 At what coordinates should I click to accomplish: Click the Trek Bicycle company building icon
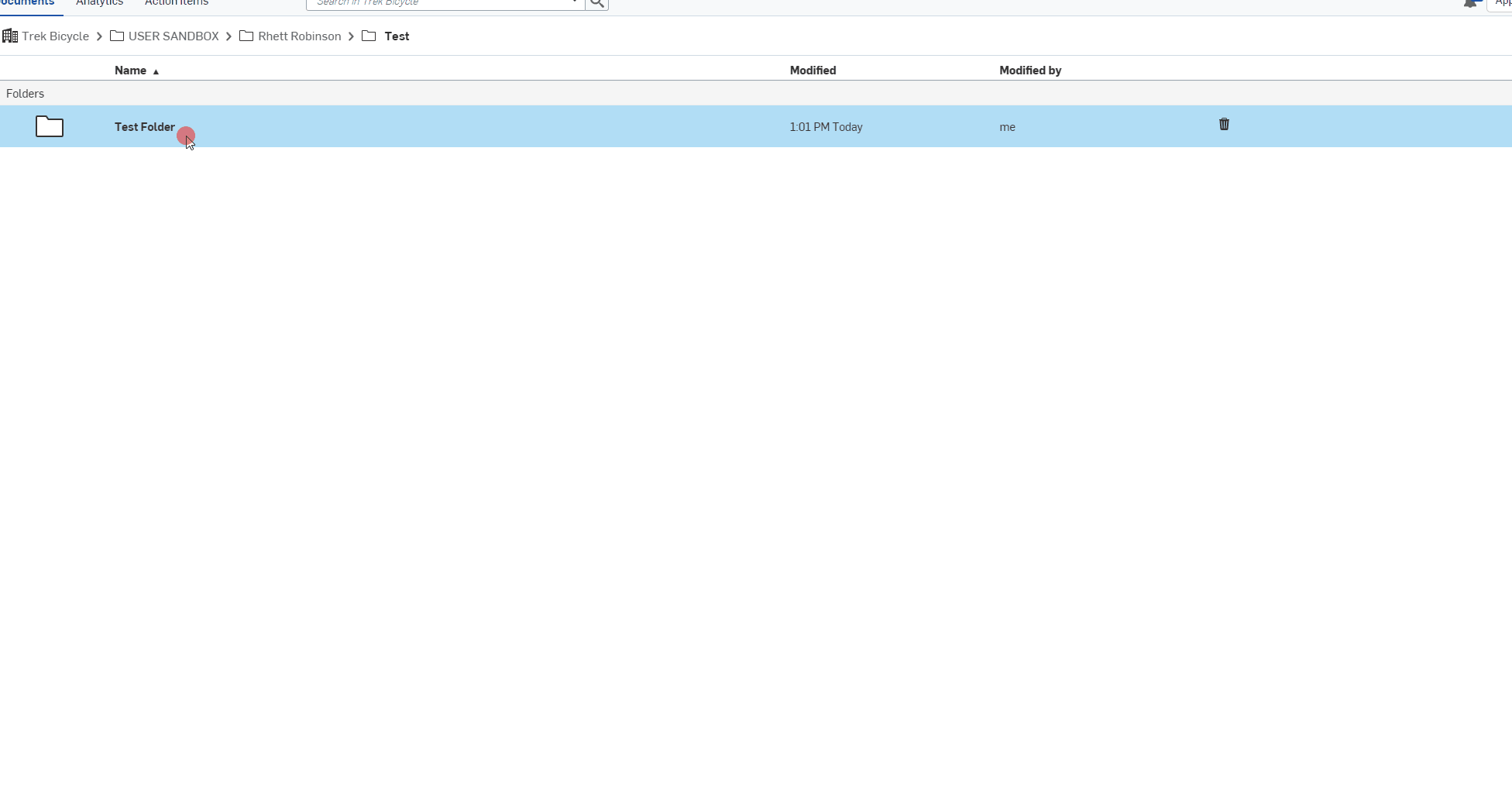tap(10, 36)
